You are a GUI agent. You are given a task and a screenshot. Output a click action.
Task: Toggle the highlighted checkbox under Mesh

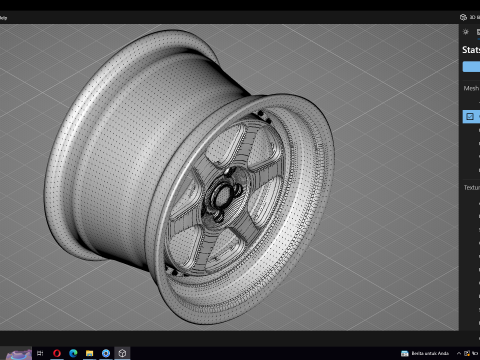point(470,116)
